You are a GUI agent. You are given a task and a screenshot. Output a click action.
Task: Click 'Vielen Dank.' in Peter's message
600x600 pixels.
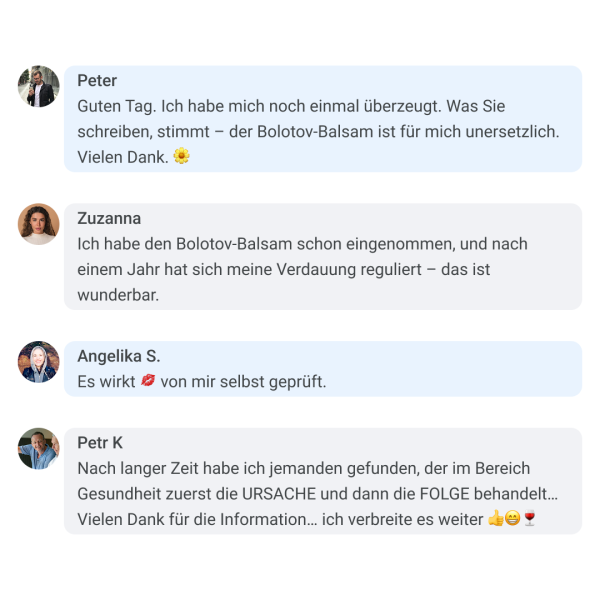point(123,157)
